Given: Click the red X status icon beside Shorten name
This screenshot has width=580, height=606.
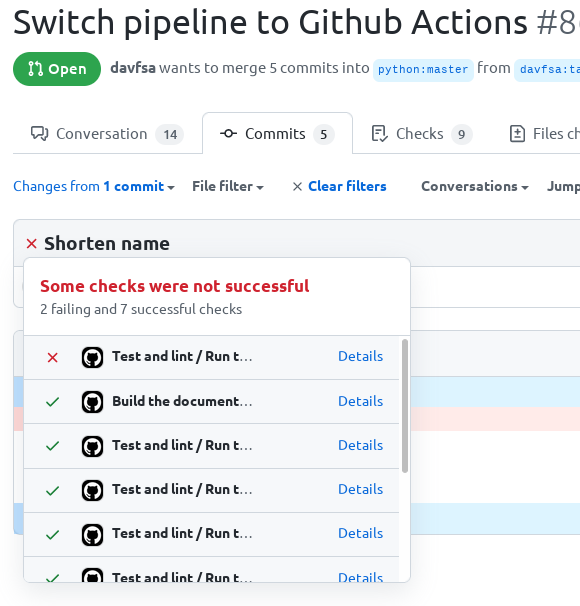Looking at the screenshot, I should 31,244.
